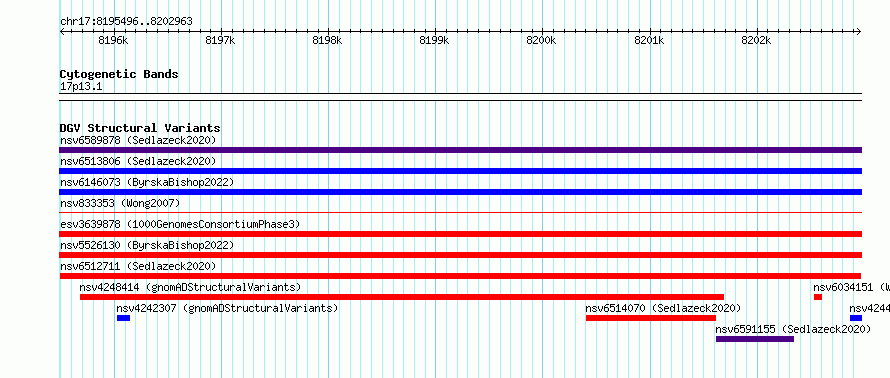This screenshot has width=890, height=378.
Task: Select the thin red nsv833353 variant line
Action: (460, 213)
